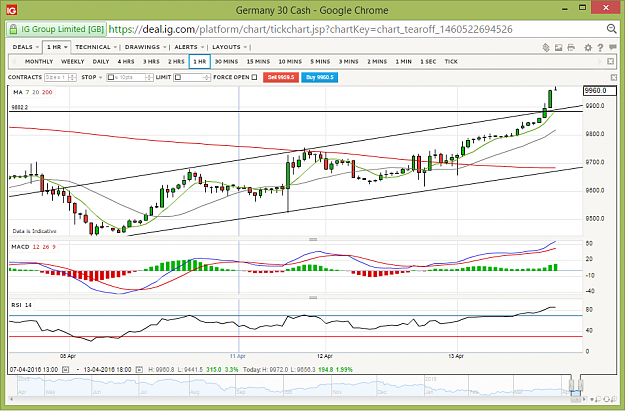This screenshot has height=413, width=625.
Task: Click the help question mark icon
Action: pos(600,47)
